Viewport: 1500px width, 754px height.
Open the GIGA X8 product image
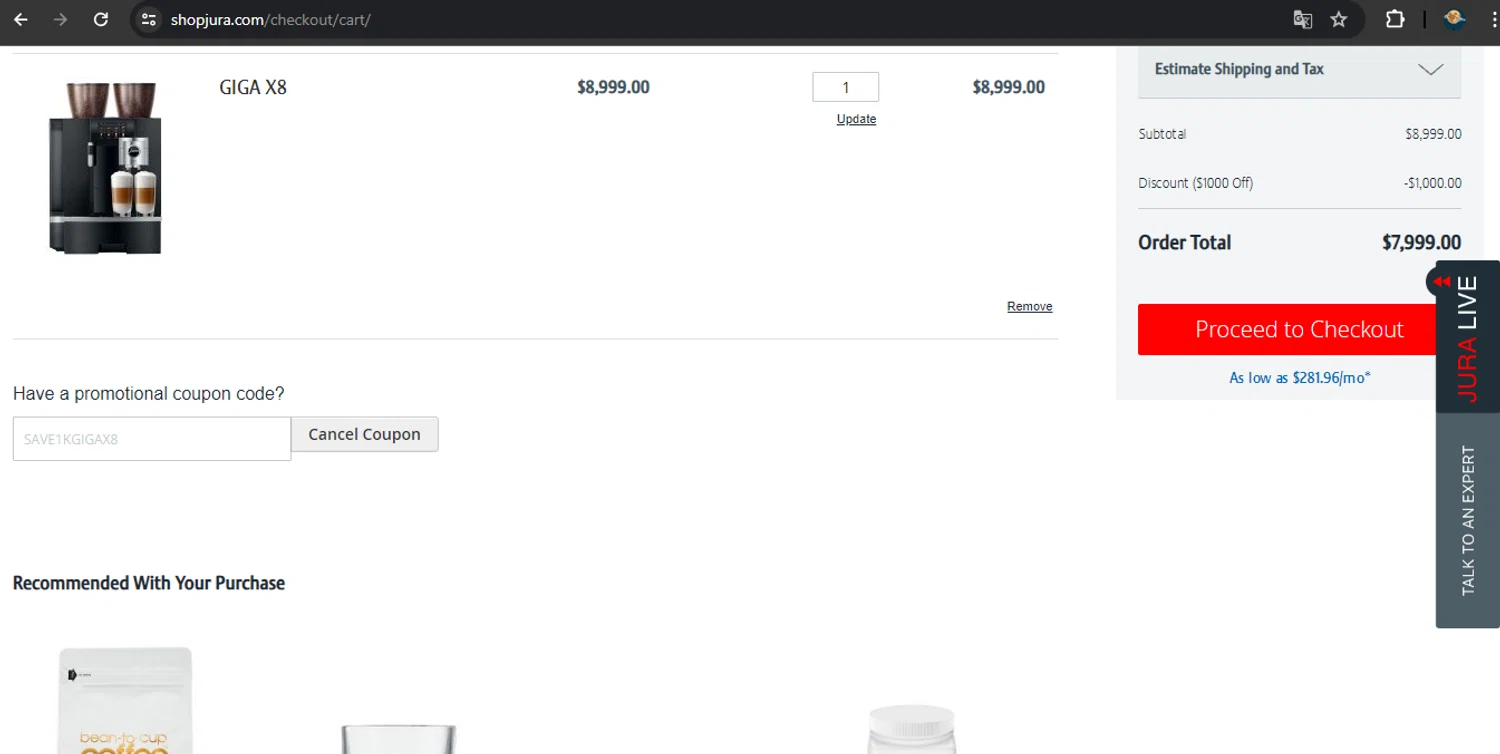pos(106,168)
